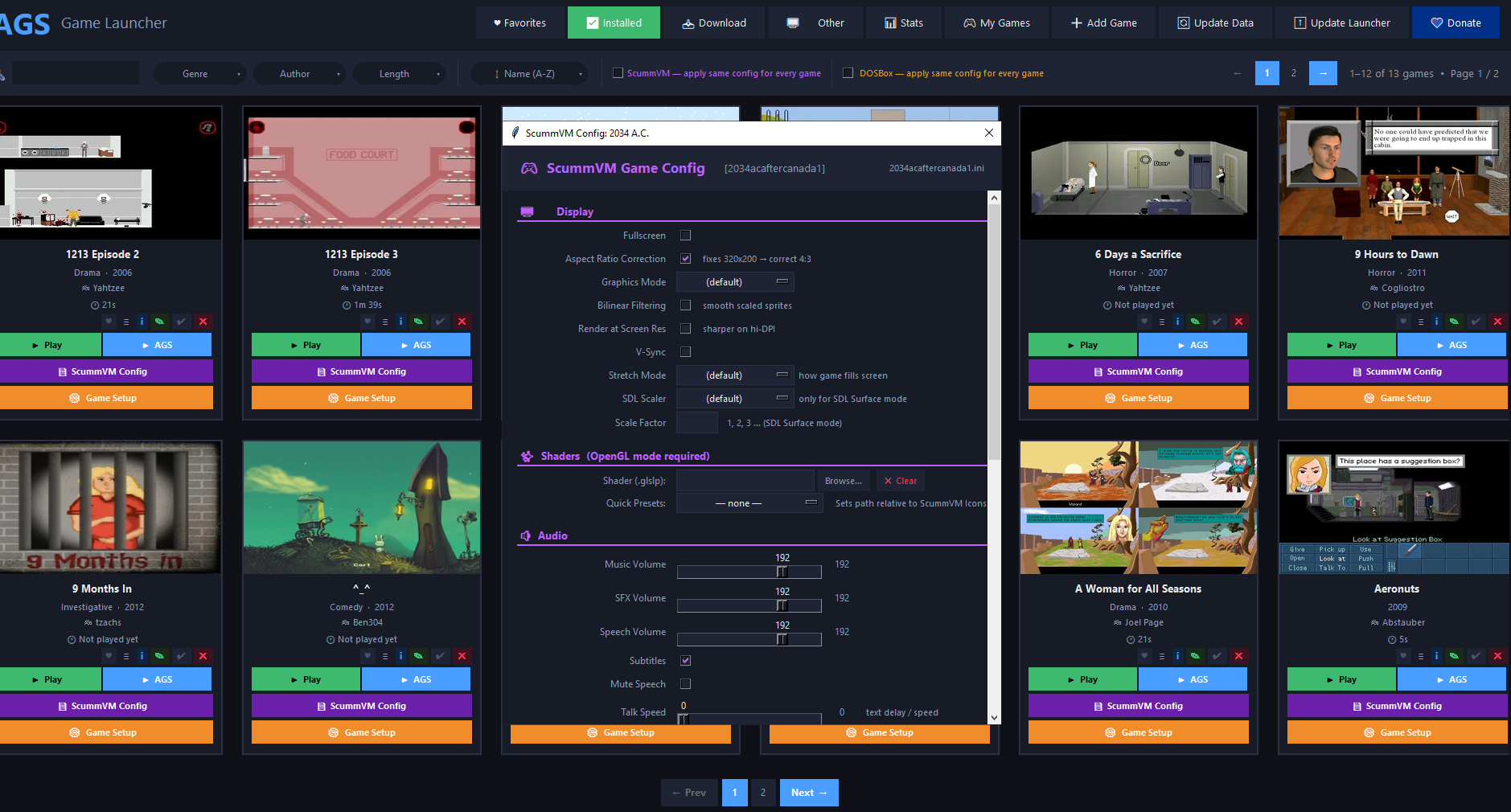Click the info icon on 1213 Episode 2 card
The width and height of the screenshot is (1511, 812).
(x=142, y=322)
